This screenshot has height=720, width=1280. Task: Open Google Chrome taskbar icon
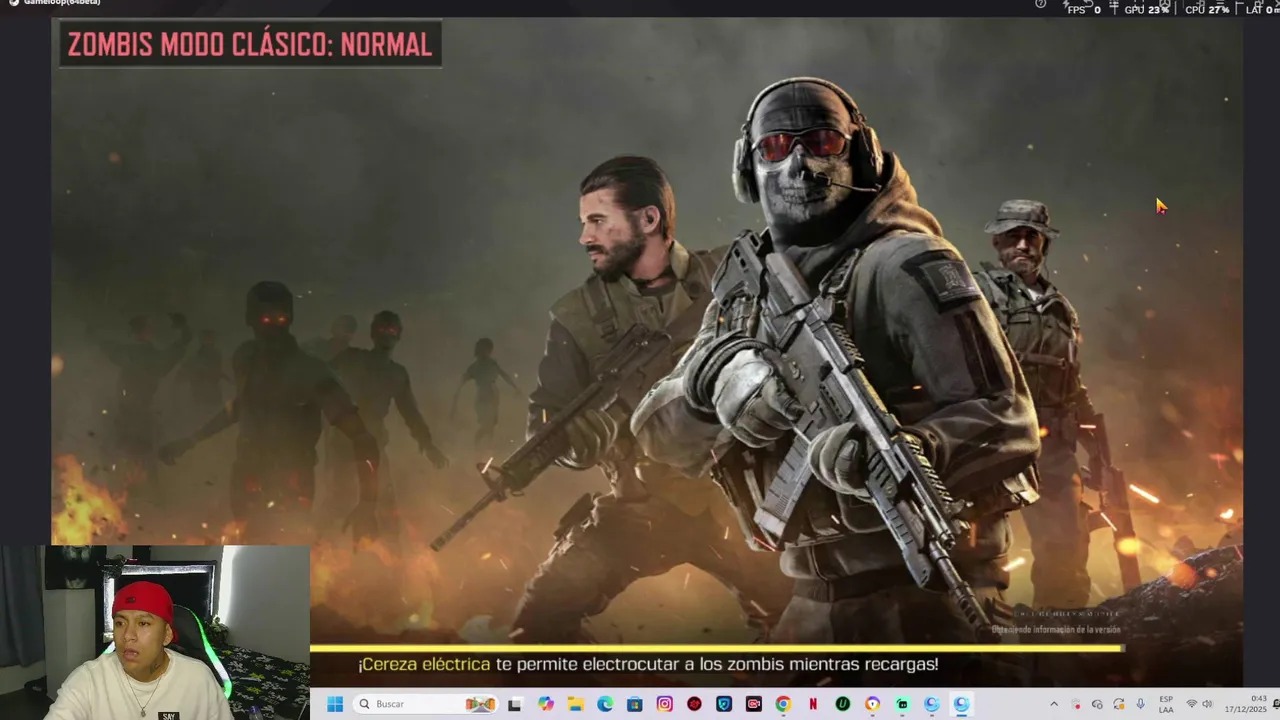coord(783,704)
